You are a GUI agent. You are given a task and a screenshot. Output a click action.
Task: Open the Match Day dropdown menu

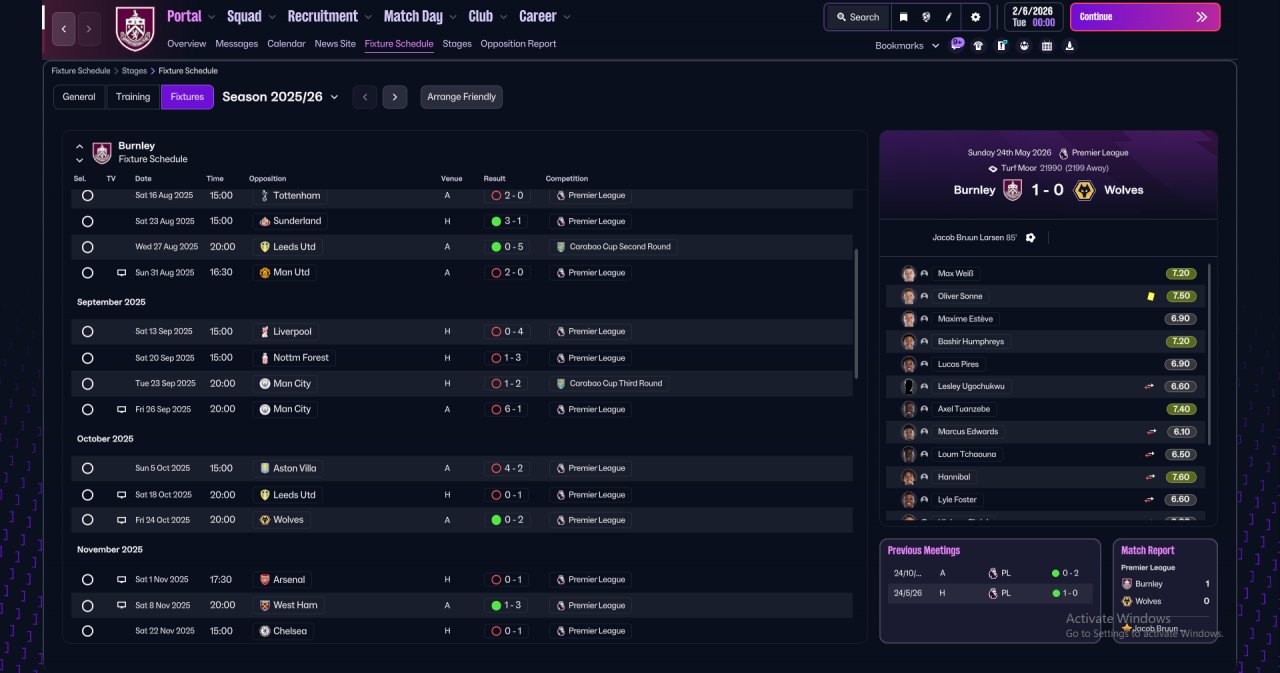(x=420, y=16)
